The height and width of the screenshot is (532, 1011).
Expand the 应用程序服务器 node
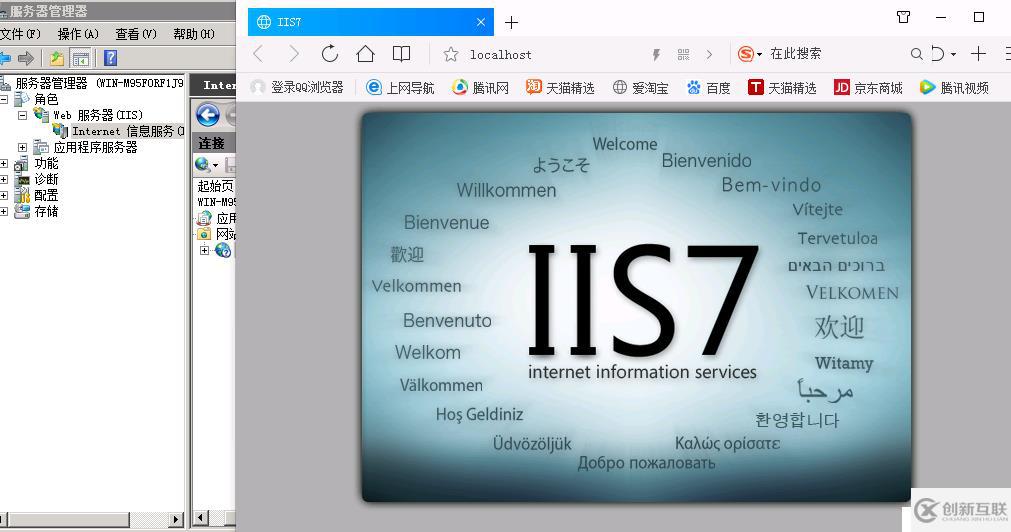point(22,148)
